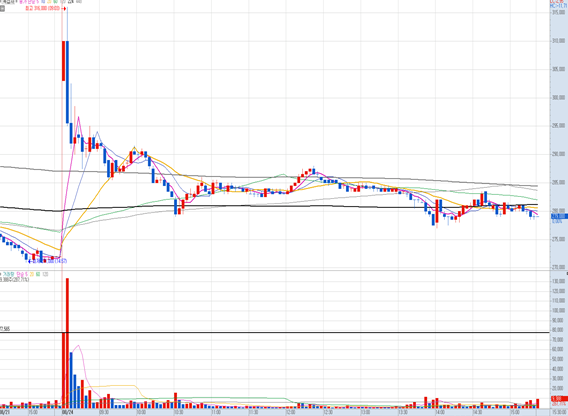Click the 09:30 time axis label

click(104, 412)
